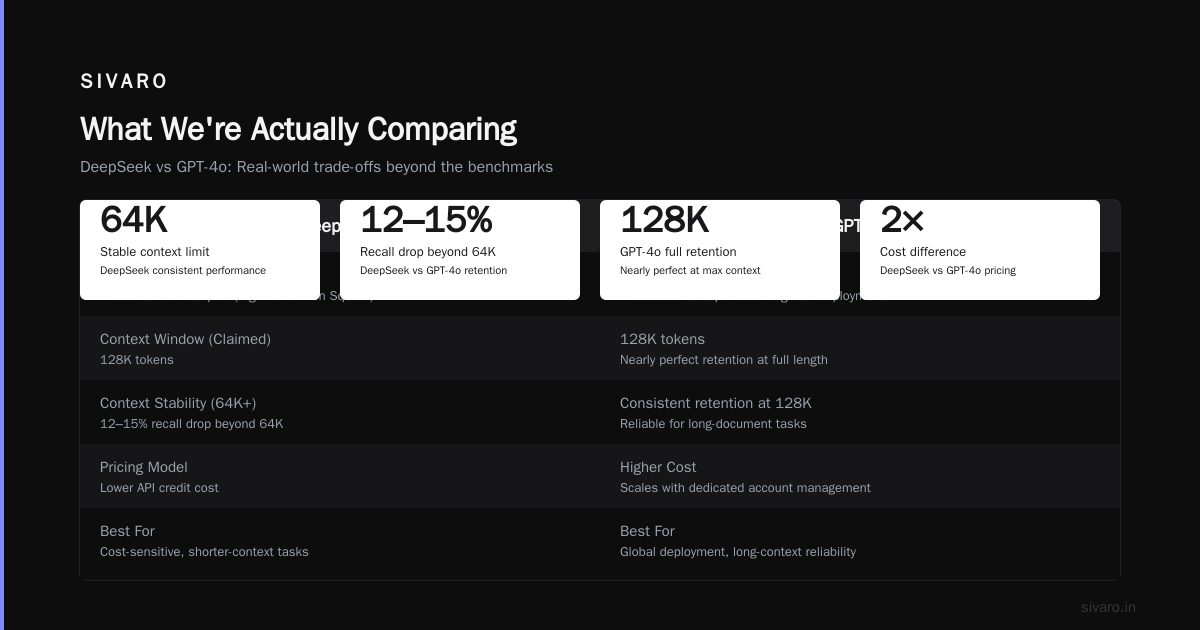The image size is (1200, 630).
Task: Select the 'What We're Actually Comparing' heading
Action: (298, 129)
